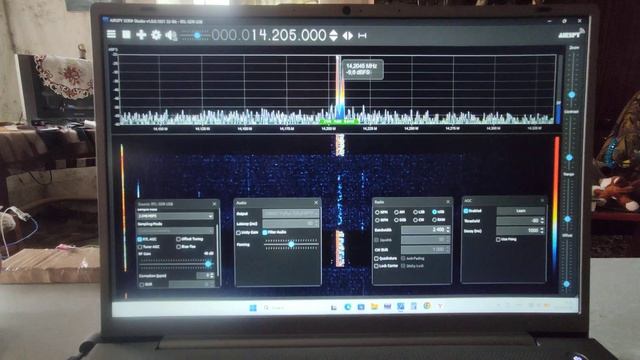This screenshot has height=360, width=640.
Task: Close the Audio panel
Action: pyautogui.click(x=316, y=202)
